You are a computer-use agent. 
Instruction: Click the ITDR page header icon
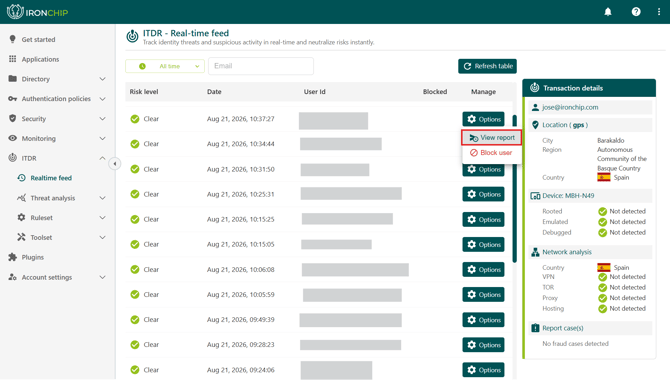pyautogui.click(x=132, y=36)
